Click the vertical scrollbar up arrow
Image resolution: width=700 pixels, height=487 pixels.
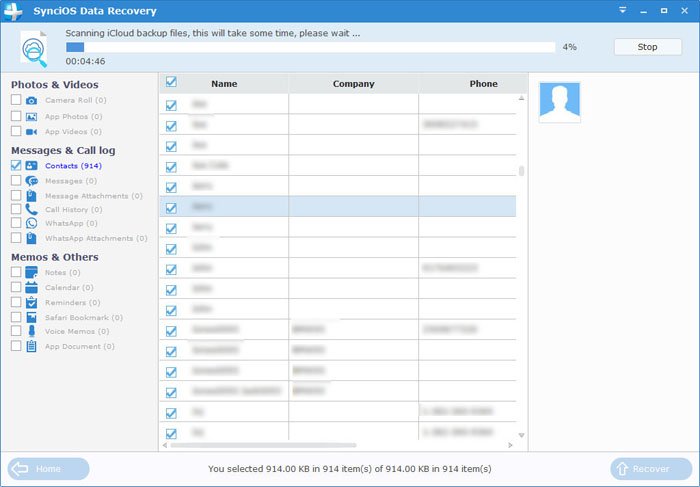pos(521,98)
